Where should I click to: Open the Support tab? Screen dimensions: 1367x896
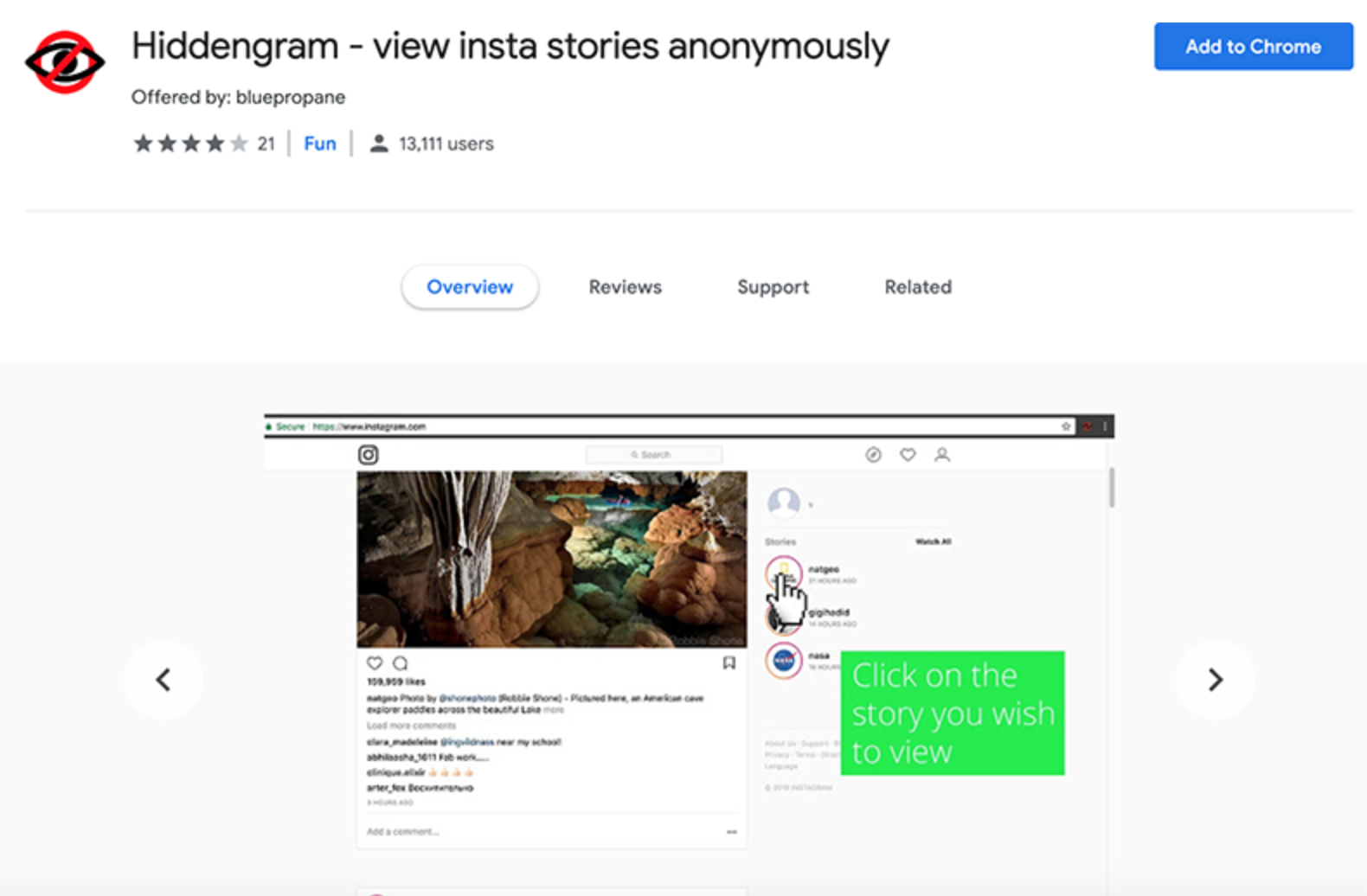point(773,287)
